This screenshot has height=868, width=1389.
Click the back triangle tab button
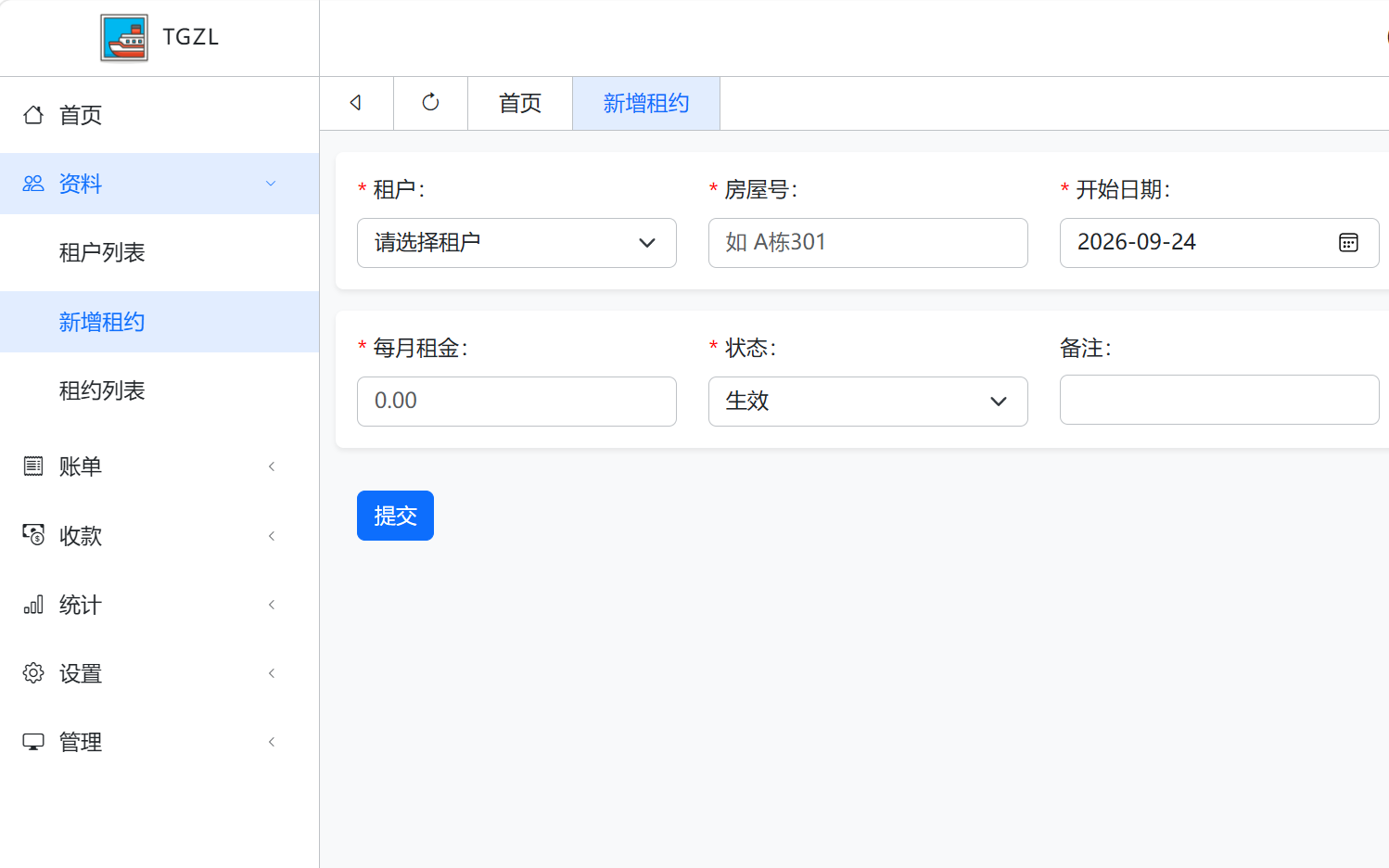click(x=356, y=103)
